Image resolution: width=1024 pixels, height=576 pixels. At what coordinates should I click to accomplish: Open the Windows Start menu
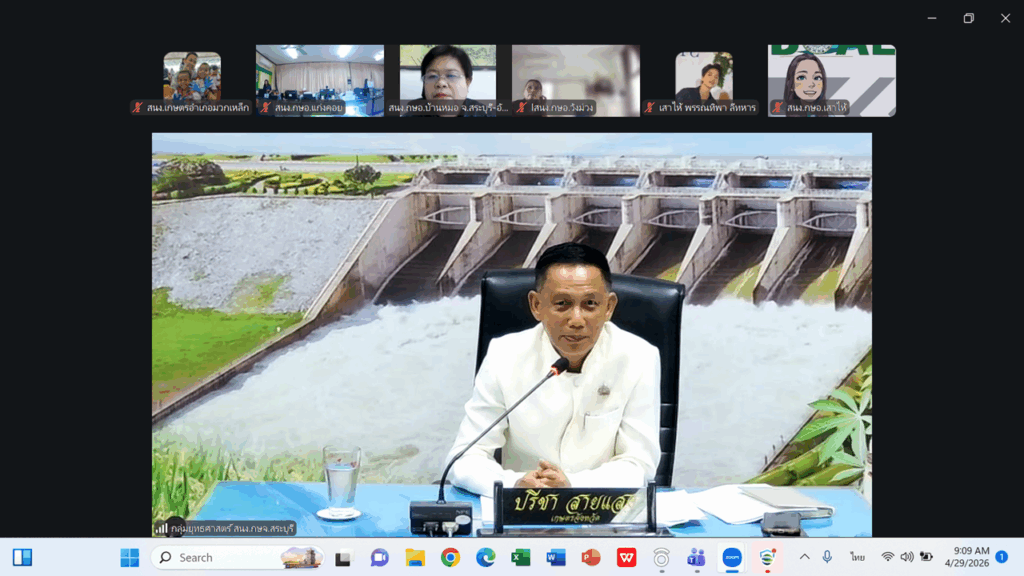click(129, 558)
